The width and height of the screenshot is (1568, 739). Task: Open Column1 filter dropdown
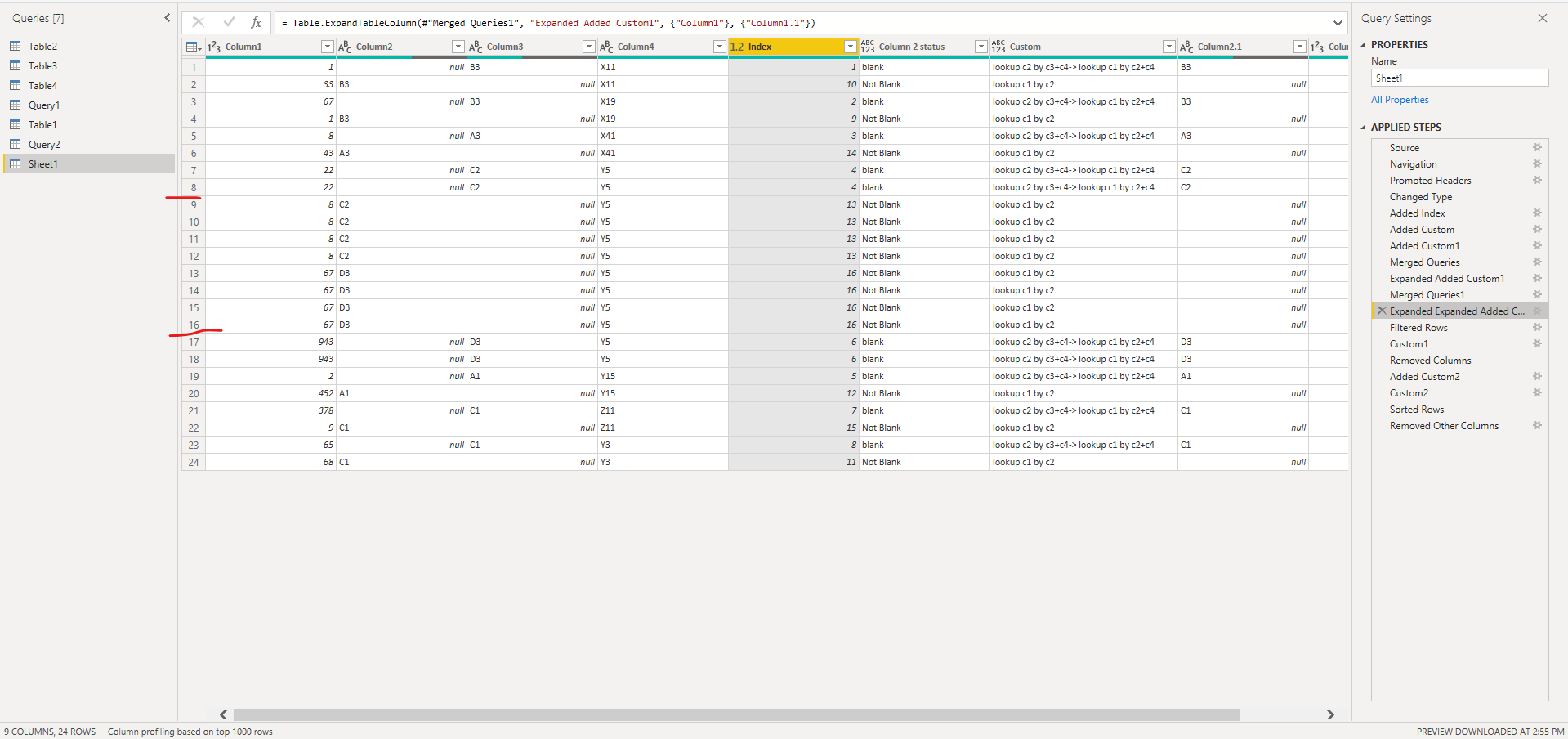click(x=327, y=47)
